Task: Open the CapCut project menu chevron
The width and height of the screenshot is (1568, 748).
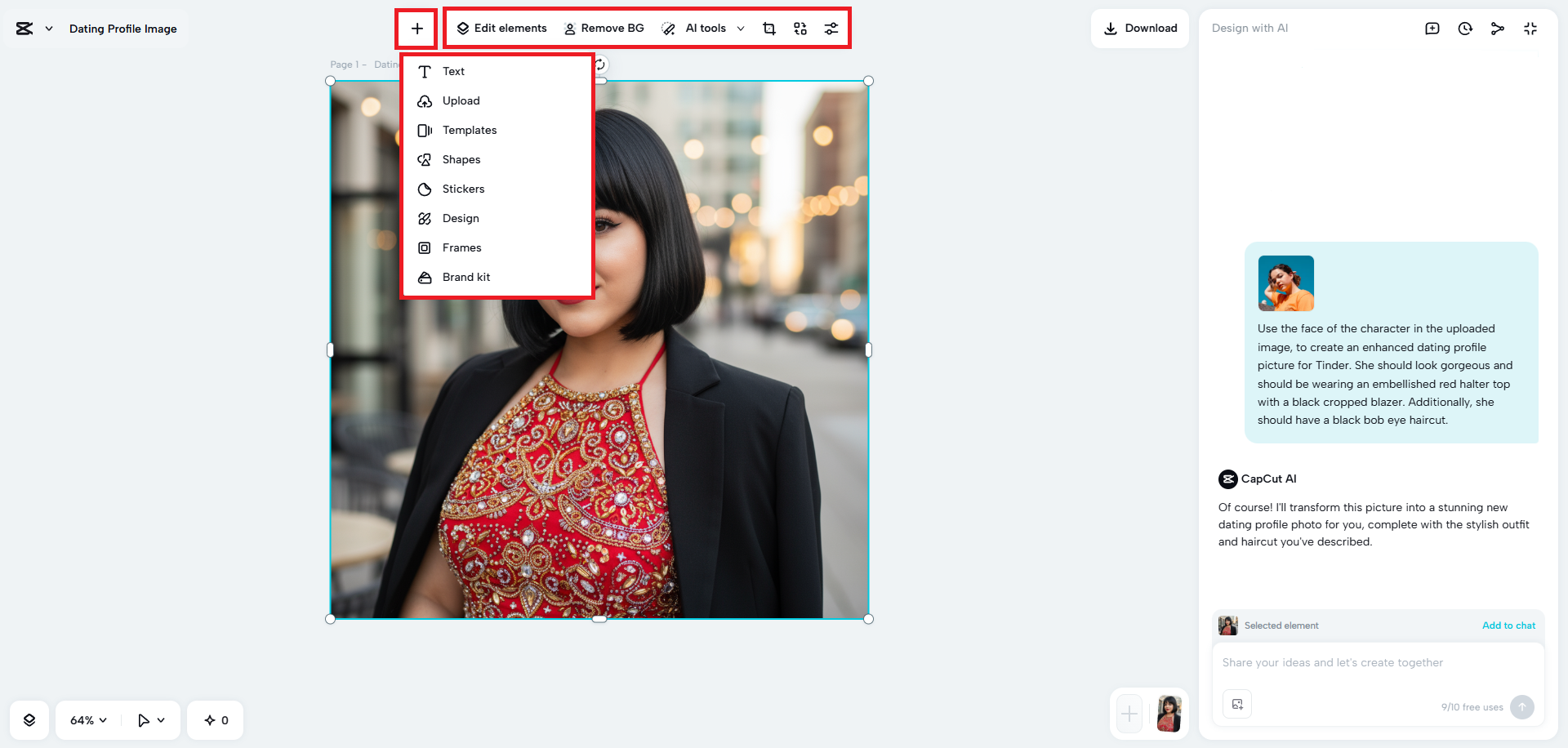Action: [x=48, y=28]
